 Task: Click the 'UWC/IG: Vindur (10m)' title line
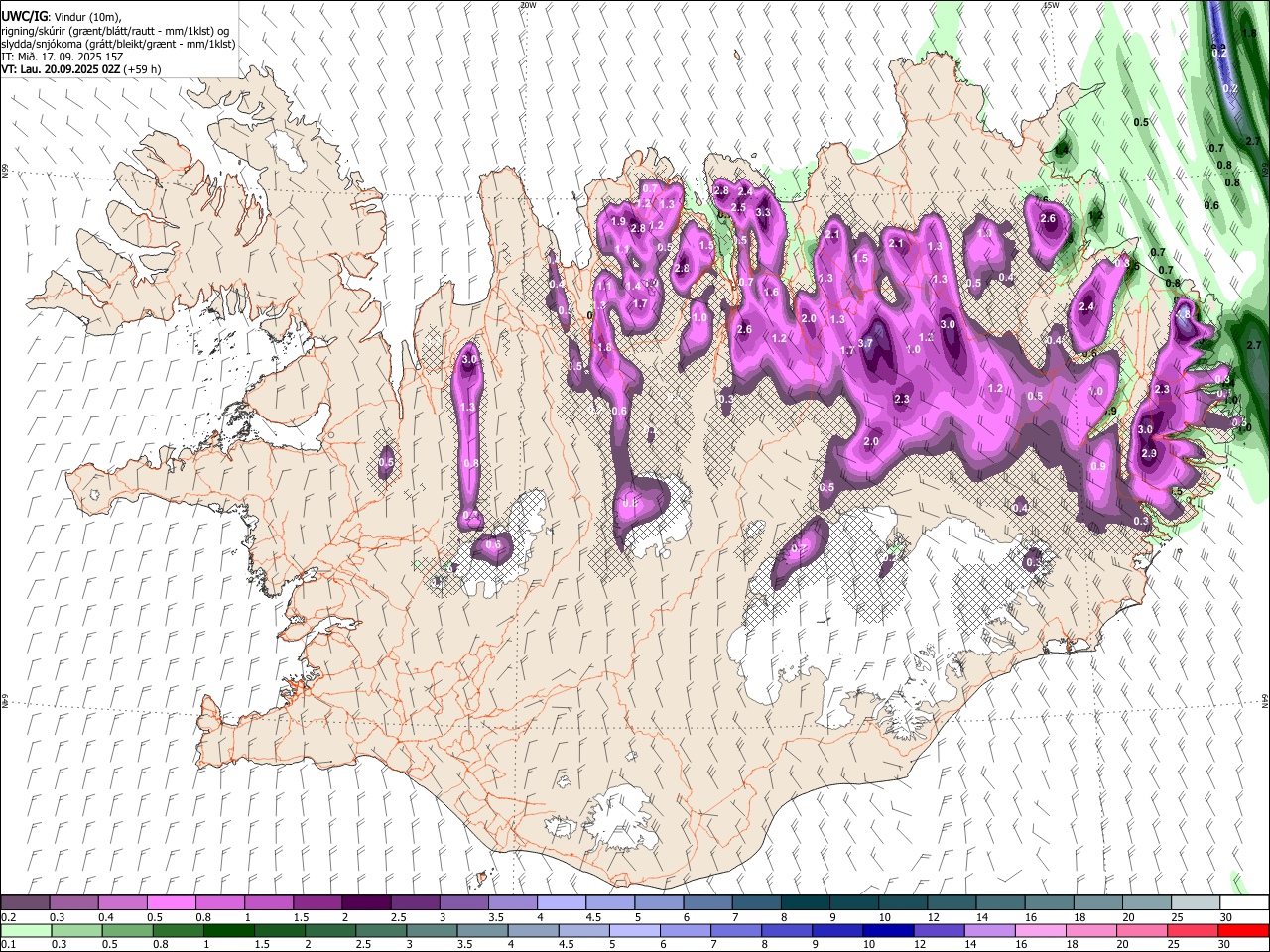[62, 17]
